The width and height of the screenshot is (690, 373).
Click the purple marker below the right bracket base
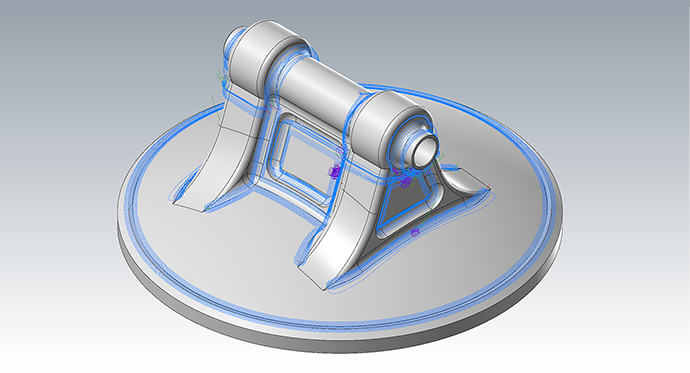click(415, 232)
